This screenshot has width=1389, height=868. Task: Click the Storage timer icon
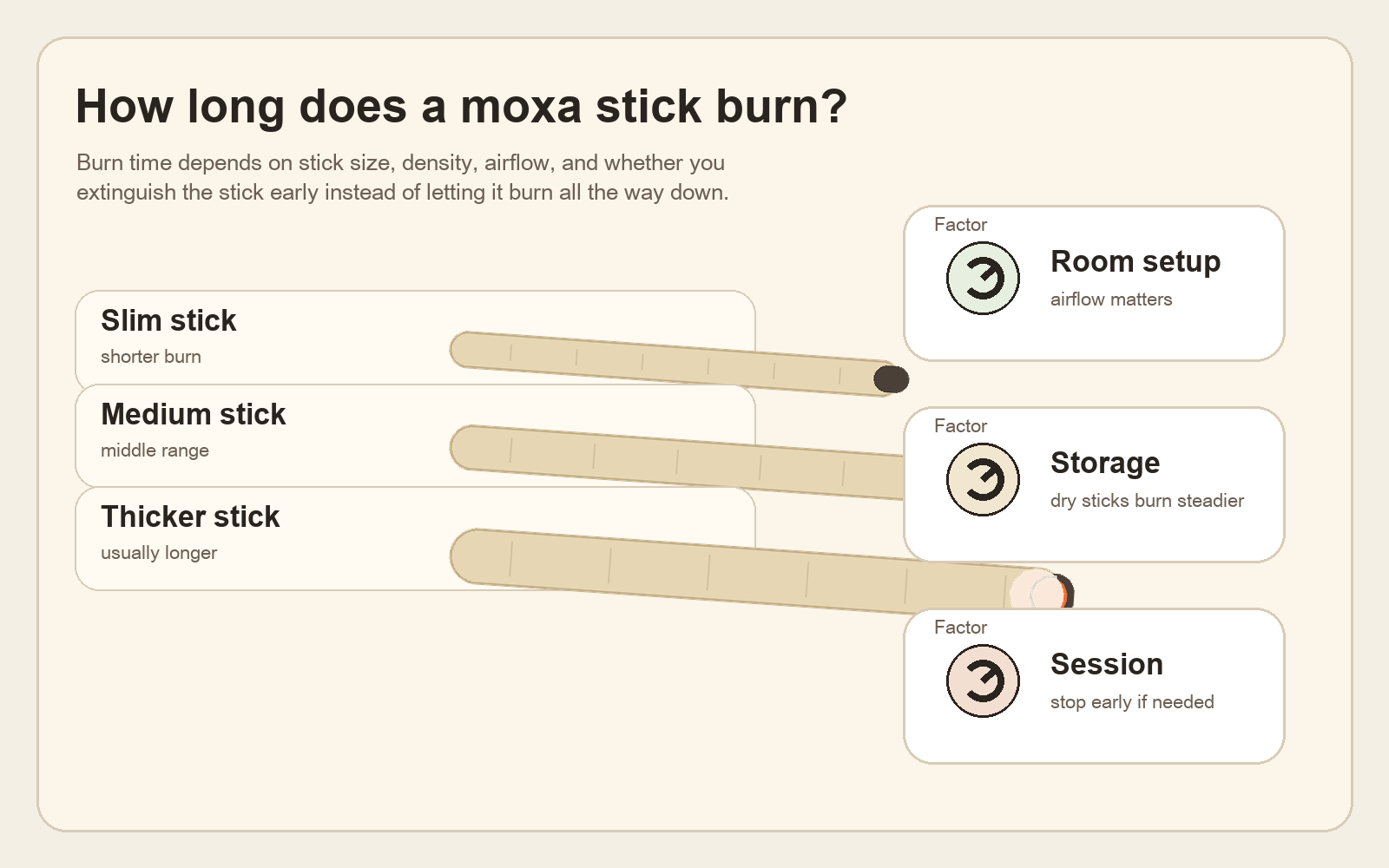click(983, 480)
